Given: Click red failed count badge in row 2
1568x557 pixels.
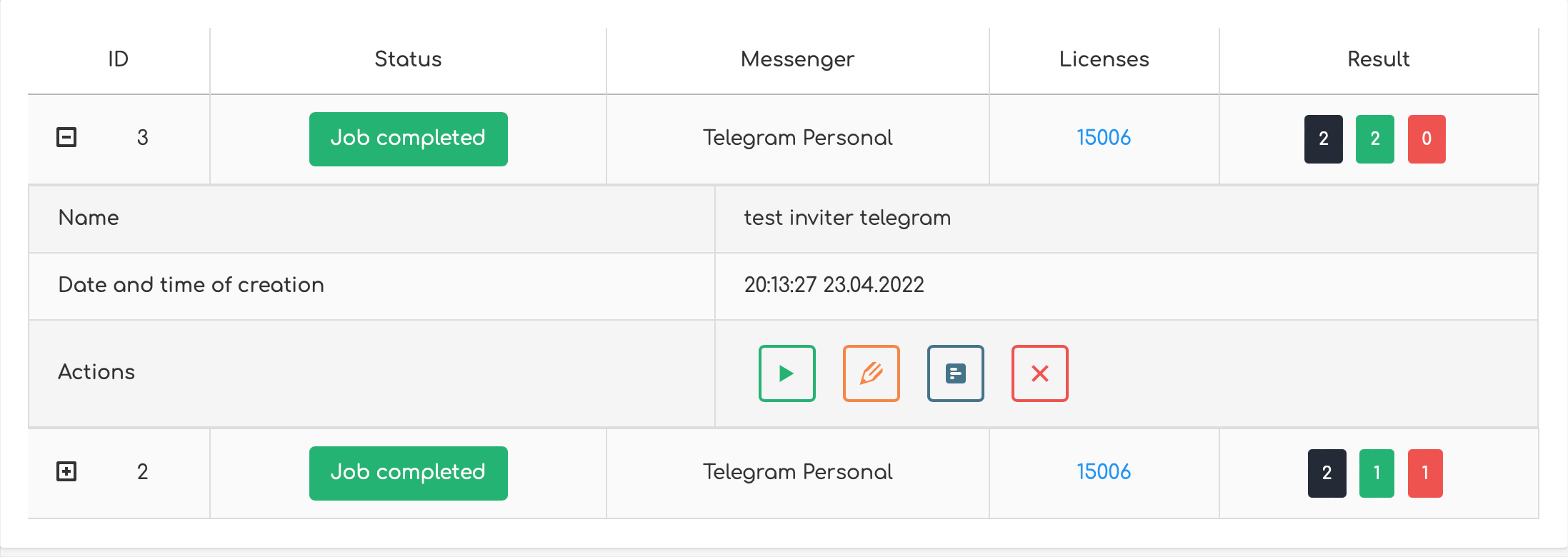Looking at the screenshot, I should click(1425, 473).
